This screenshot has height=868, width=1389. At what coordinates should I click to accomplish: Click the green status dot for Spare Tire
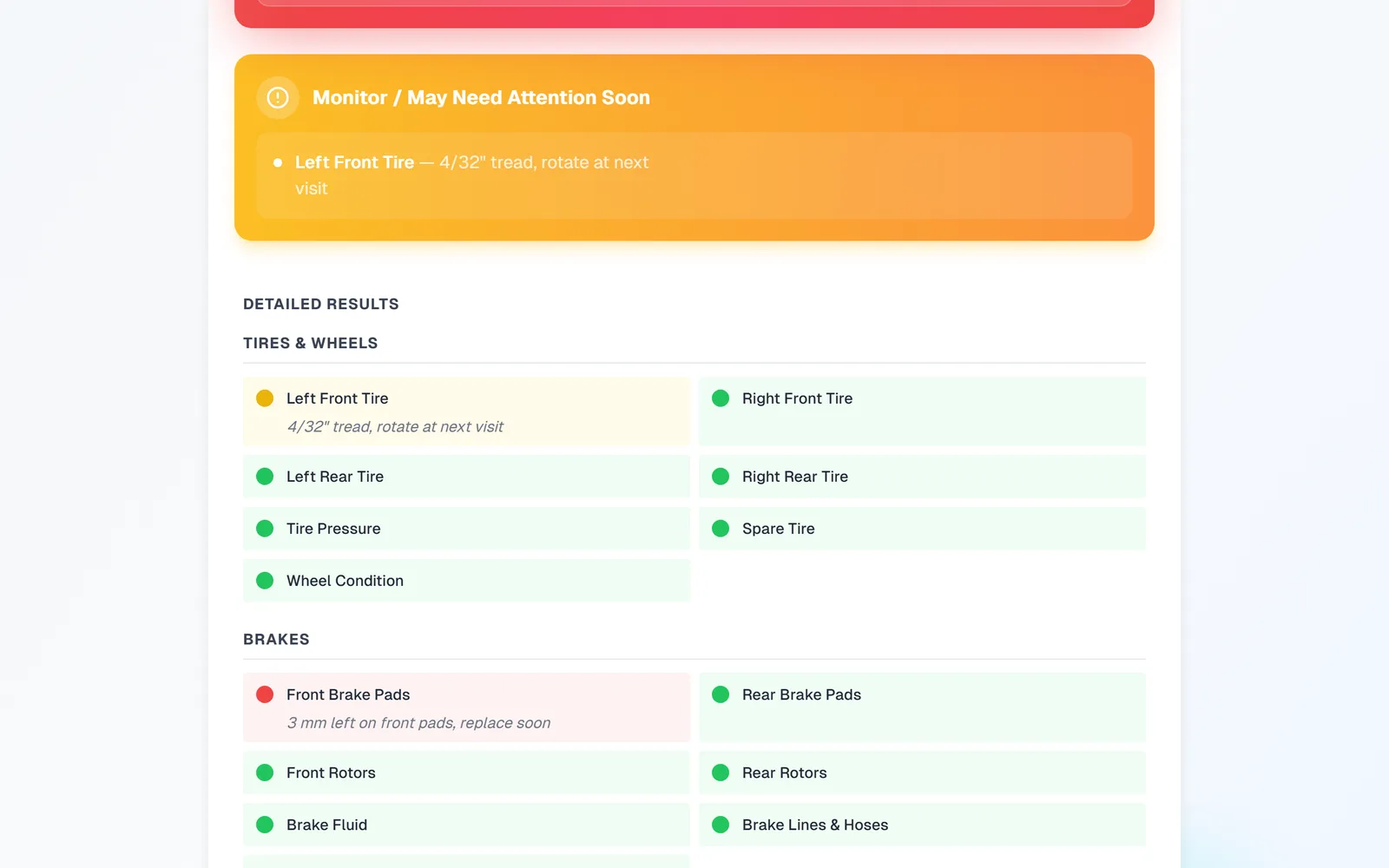coord(721,529)
